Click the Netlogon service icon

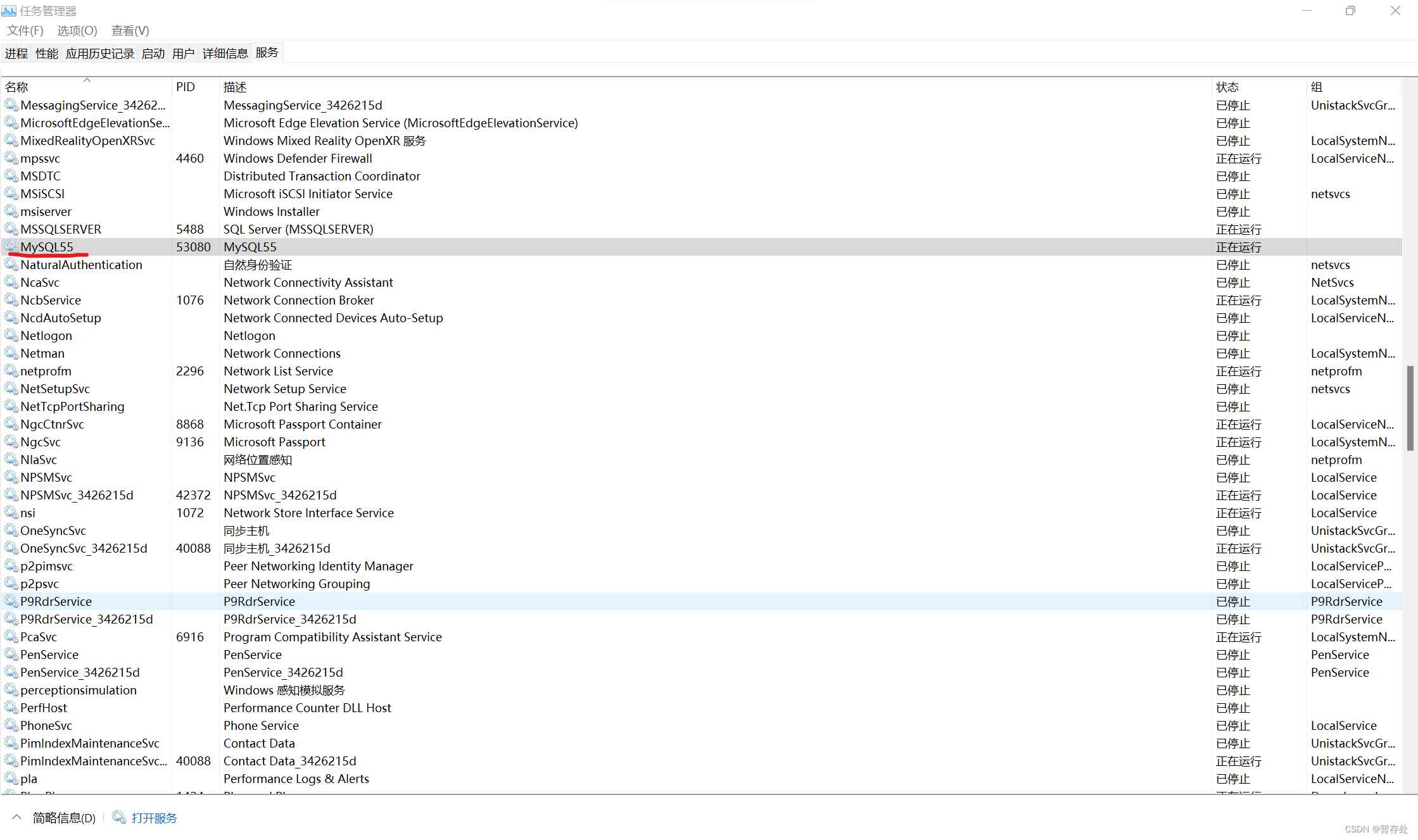pyautogui.click(x=11, y=335)
